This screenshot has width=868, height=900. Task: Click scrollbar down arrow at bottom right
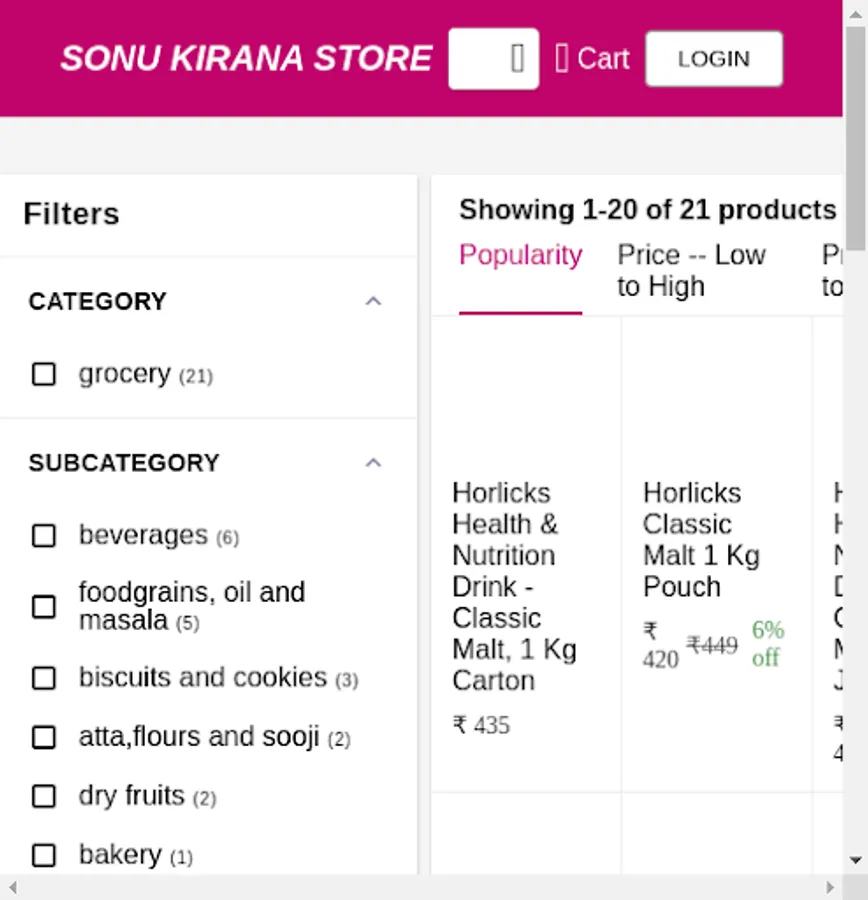pos(855,859)
